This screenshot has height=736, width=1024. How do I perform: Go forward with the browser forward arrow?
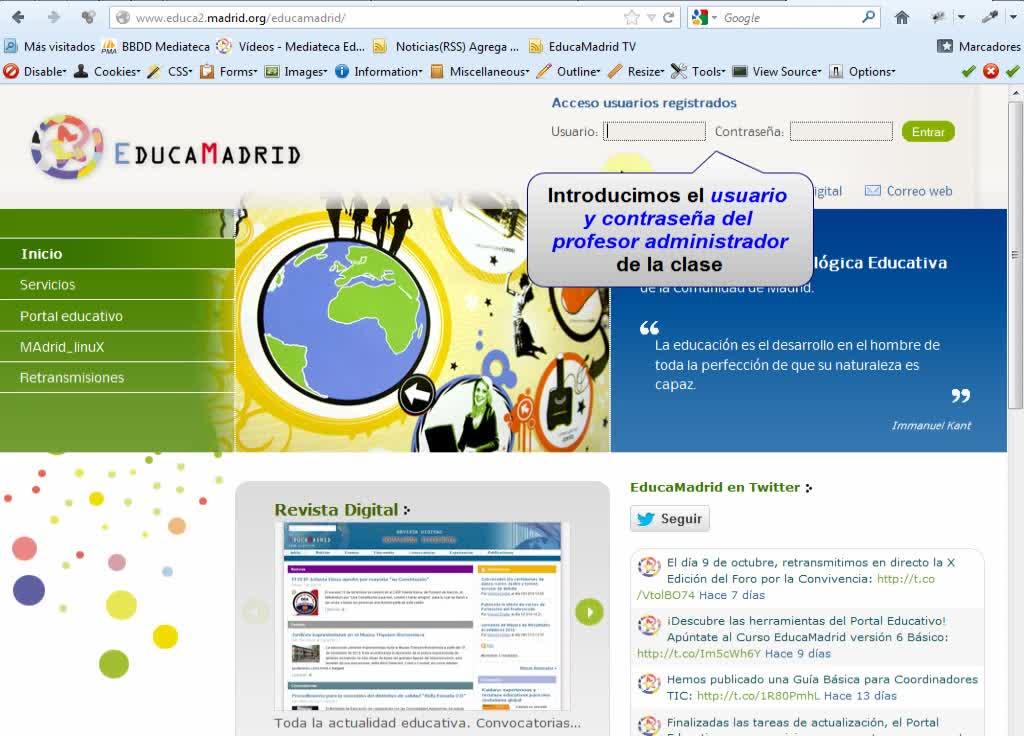[54, 18]
